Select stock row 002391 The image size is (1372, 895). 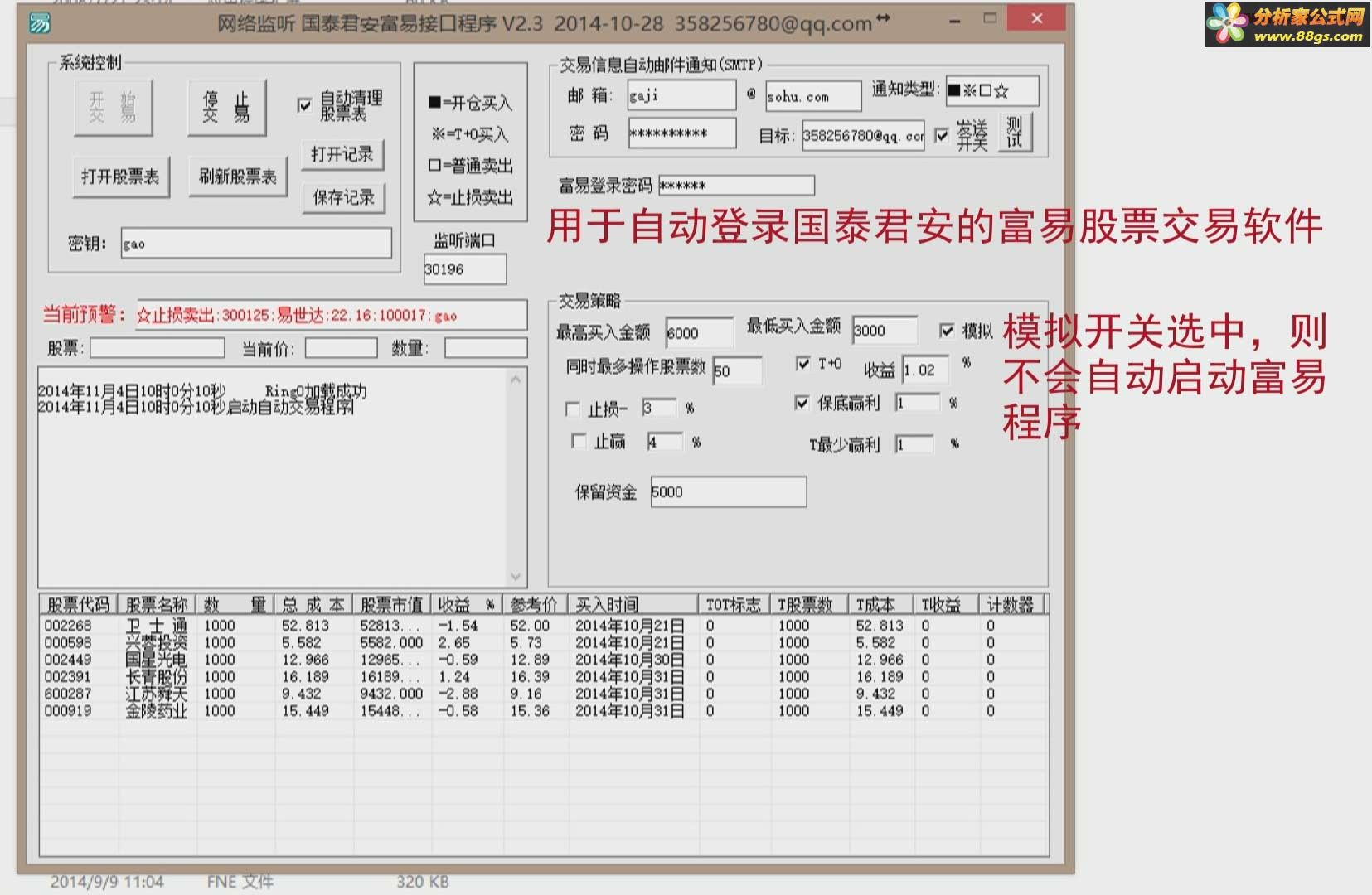click(x=544, y=676)
